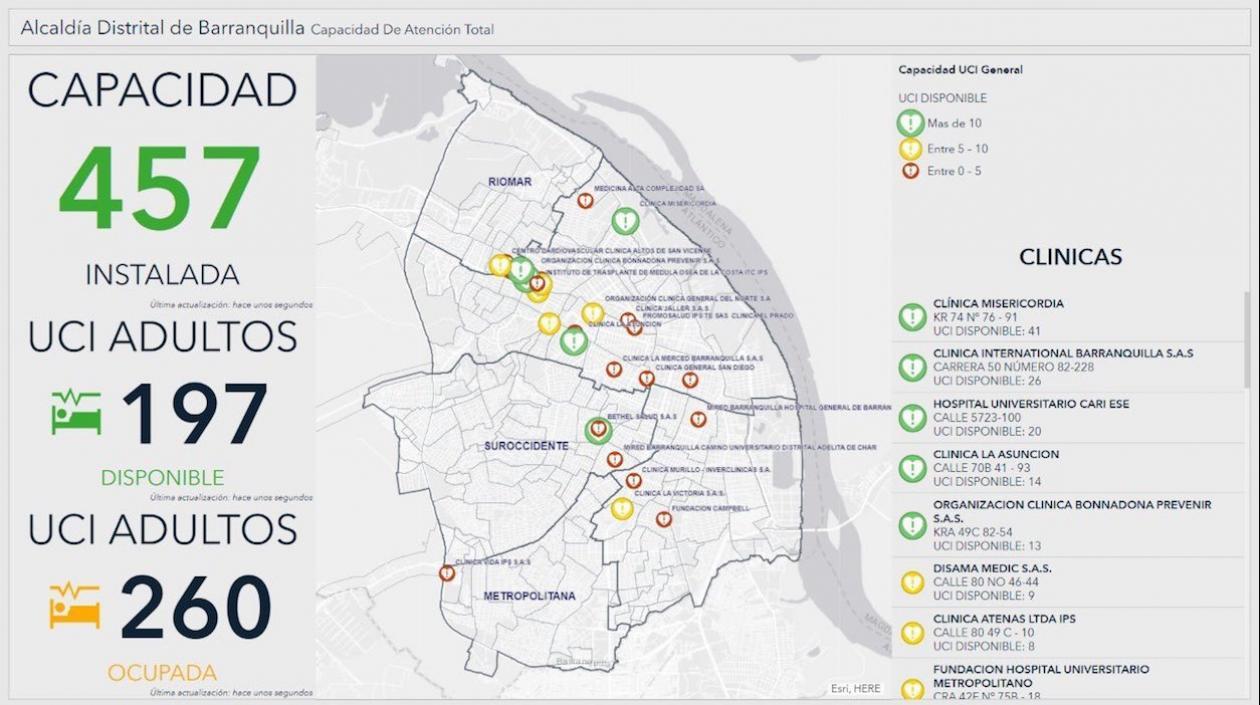This screenshot has height=705, width=1260.
Task: Click the orange bed icon for occupied UCI
Action: click(x=75, y=606)
